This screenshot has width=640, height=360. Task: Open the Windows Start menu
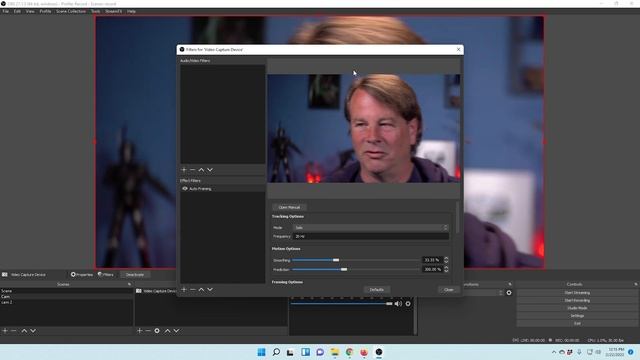click(261, 352)
